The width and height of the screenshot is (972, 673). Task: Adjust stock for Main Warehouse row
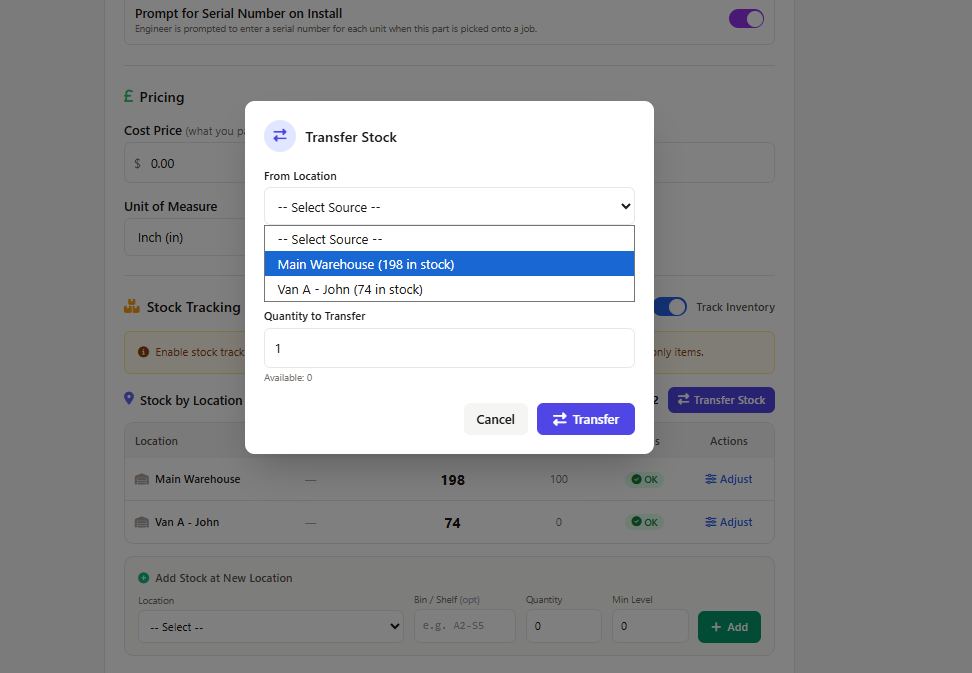point(729,479)
